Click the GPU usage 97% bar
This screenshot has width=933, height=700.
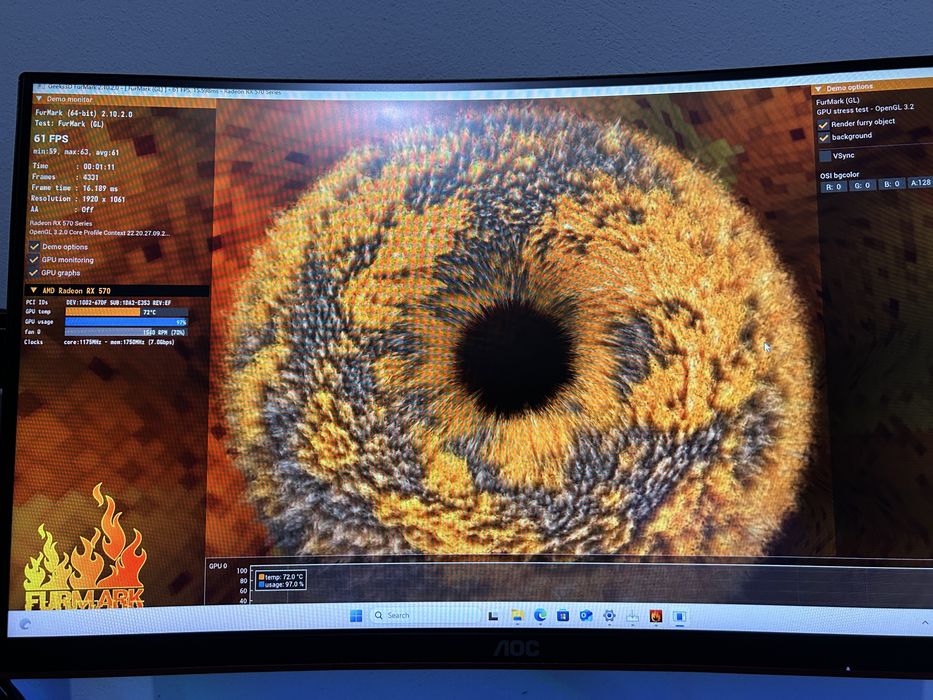point(126,322)
